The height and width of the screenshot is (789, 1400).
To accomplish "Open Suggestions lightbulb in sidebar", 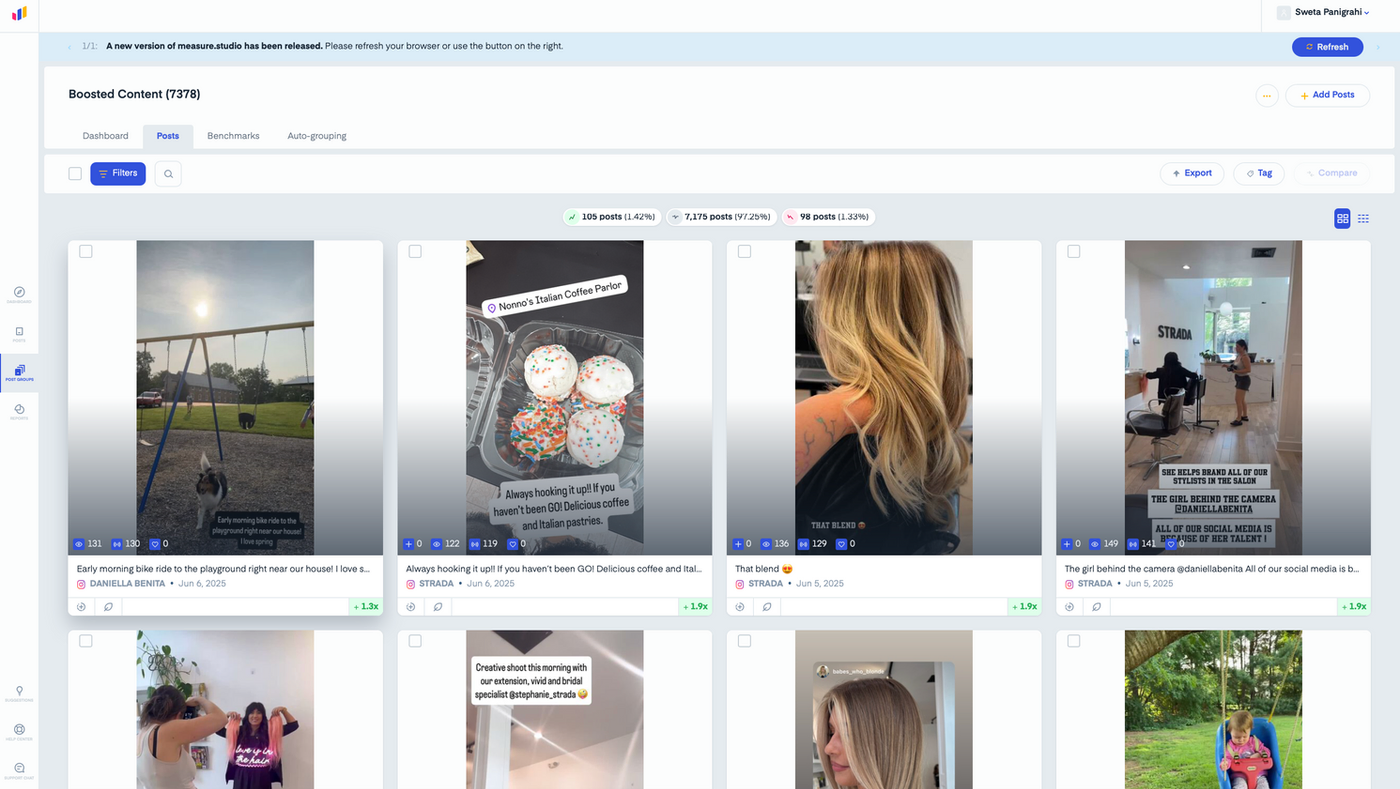I will [19, 694].
